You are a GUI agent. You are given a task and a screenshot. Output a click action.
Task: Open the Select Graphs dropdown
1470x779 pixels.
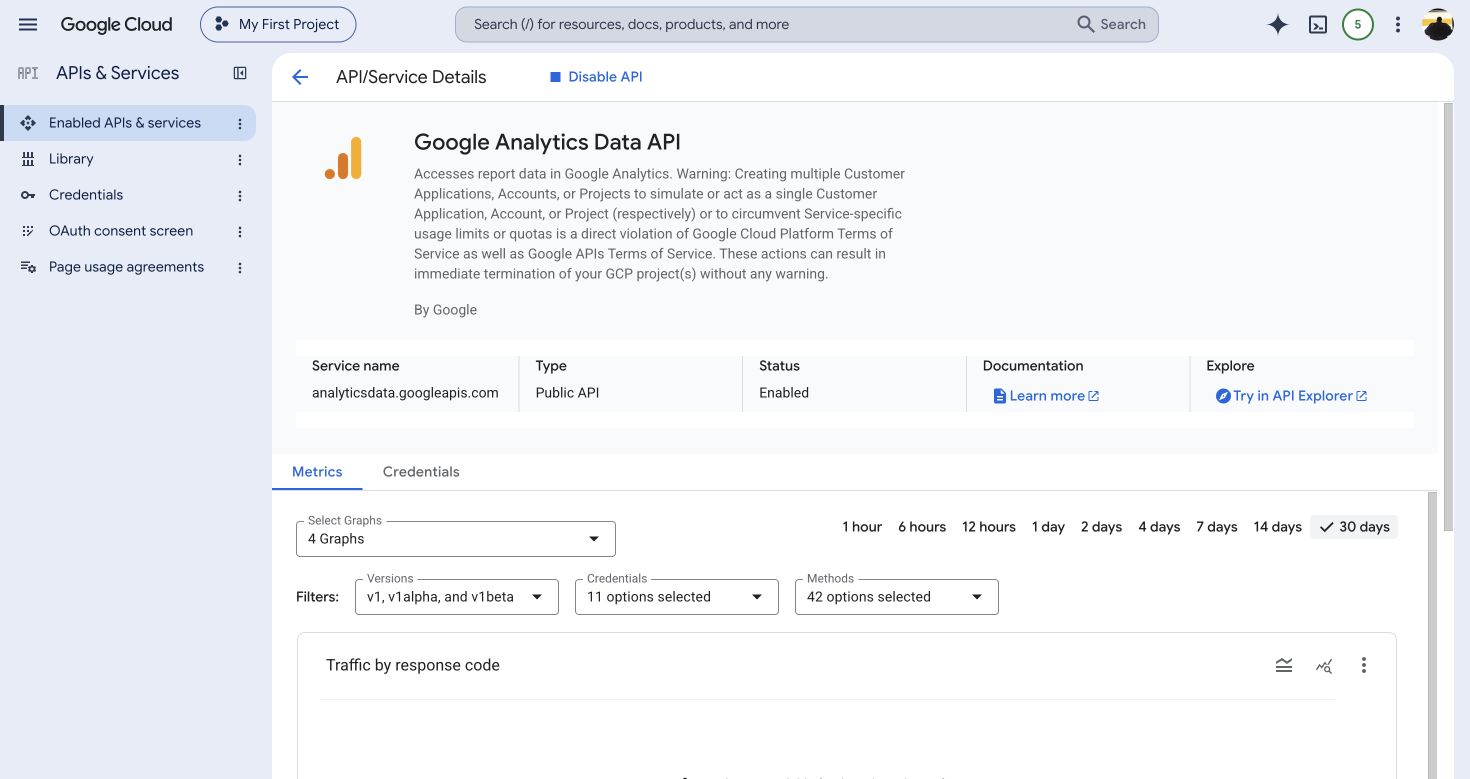(x=456, y=539)
